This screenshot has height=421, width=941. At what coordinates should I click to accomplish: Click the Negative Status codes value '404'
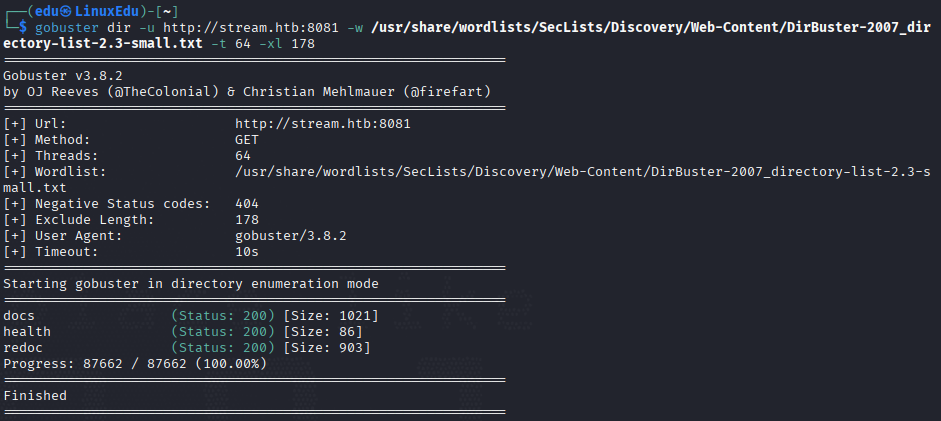(247, 204)
